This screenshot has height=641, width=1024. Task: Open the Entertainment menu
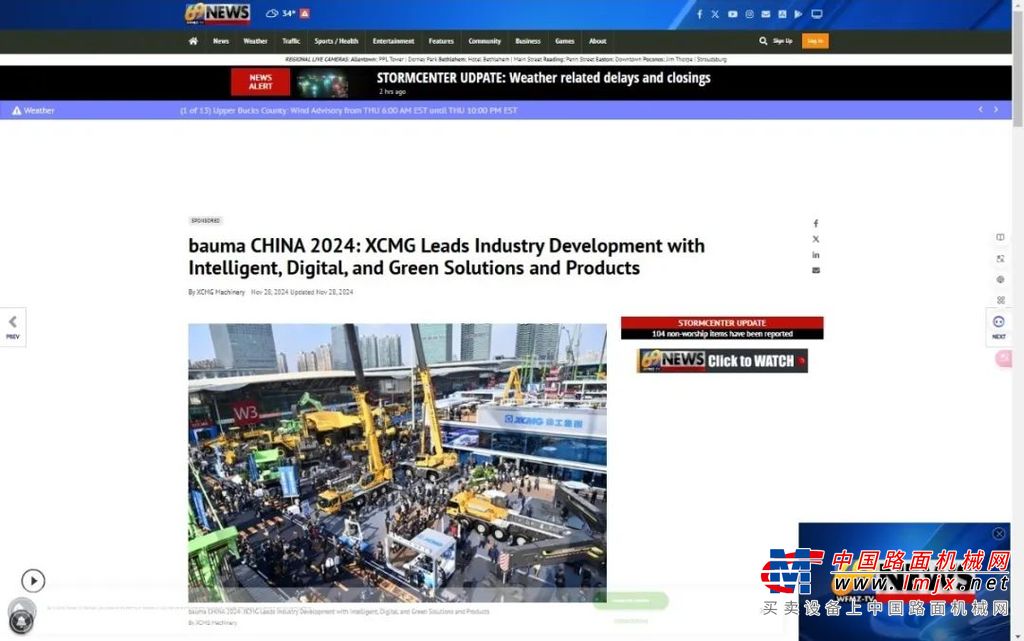point(393,41)
